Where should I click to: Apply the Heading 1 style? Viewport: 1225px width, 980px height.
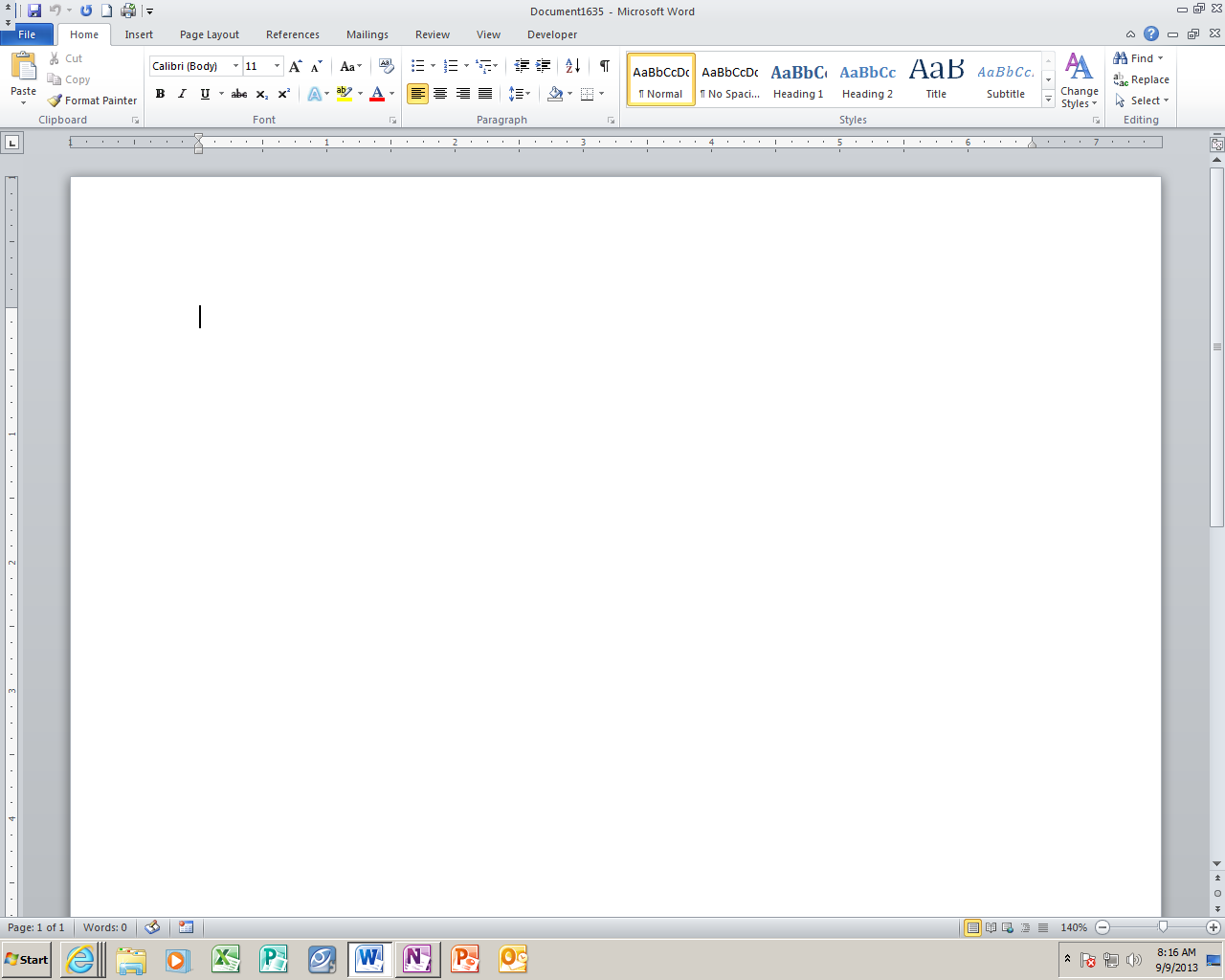click(799, 79)
